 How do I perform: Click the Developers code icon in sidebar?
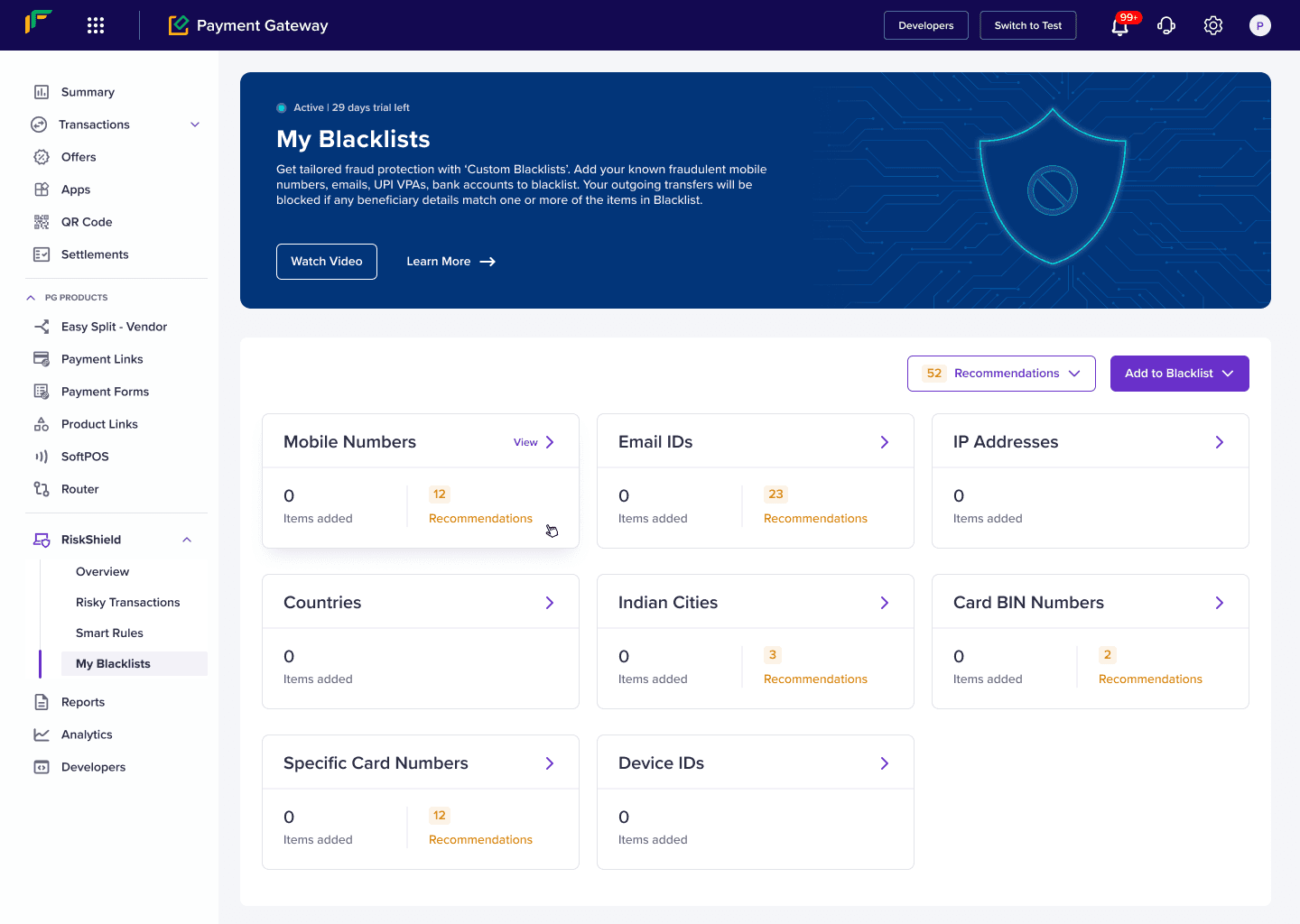coord(42,767)
